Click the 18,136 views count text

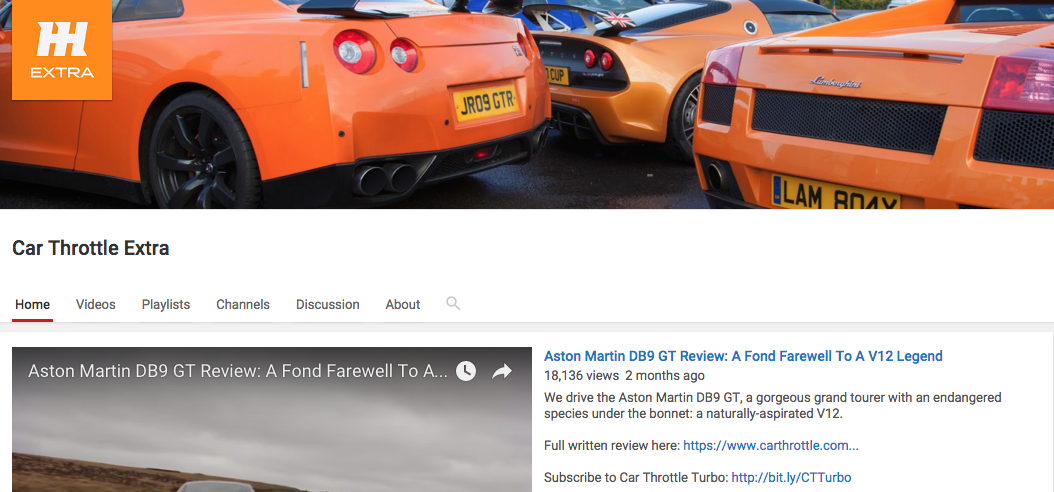click(x=581, y=376)
